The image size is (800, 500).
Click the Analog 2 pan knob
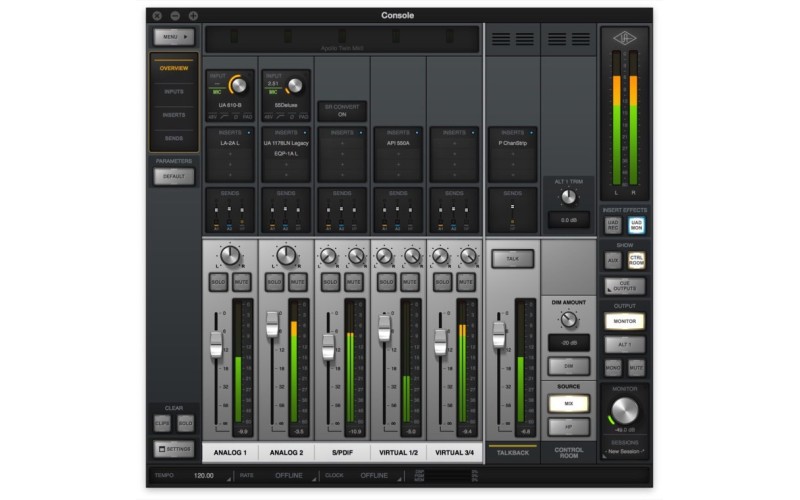286,255
